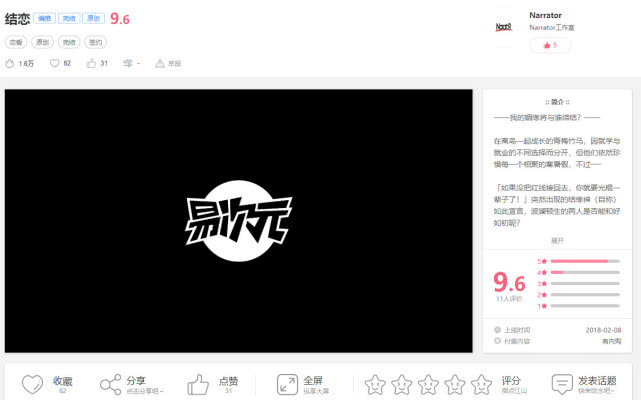This screenshot has width=641, height=400.
Task: Click the 收藏 favorite heart in bottom bar
Action: pos(32,384)
